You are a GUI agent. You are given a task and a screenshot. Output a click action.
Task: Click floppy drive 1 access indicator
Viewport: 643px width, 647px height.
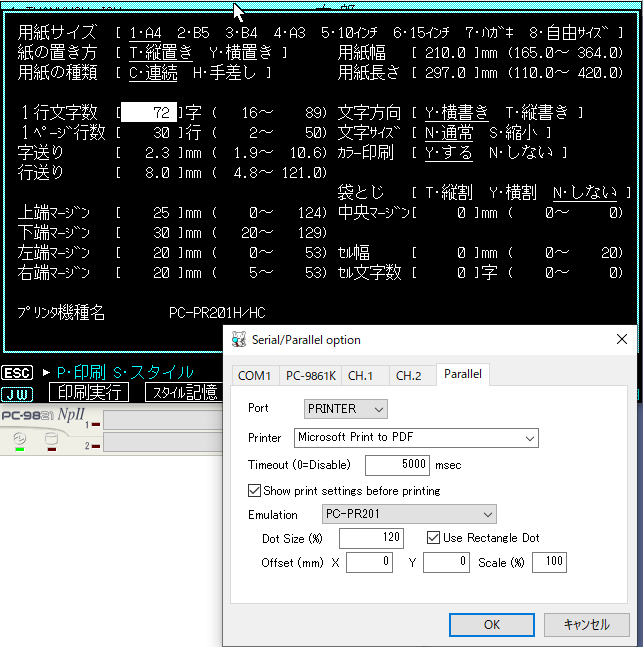tap(95, 424)
